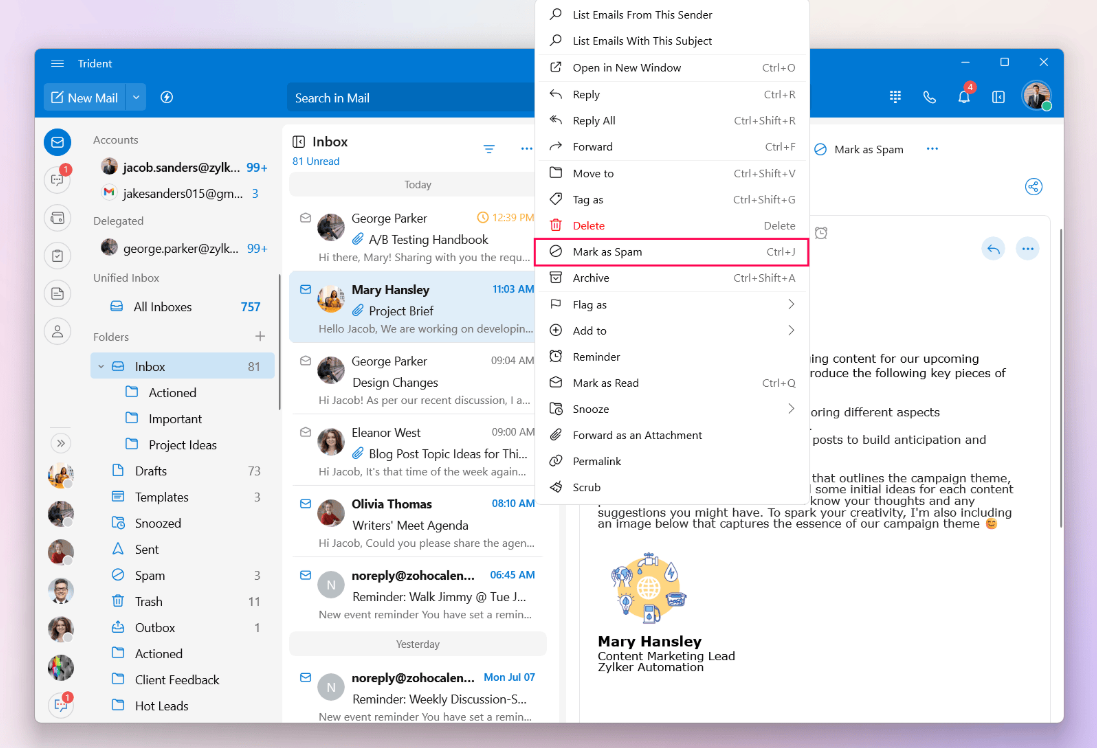Screen dimensions: 1097x748
Task: Click the filter icon in Inbox header
Action: coord(489,148)
